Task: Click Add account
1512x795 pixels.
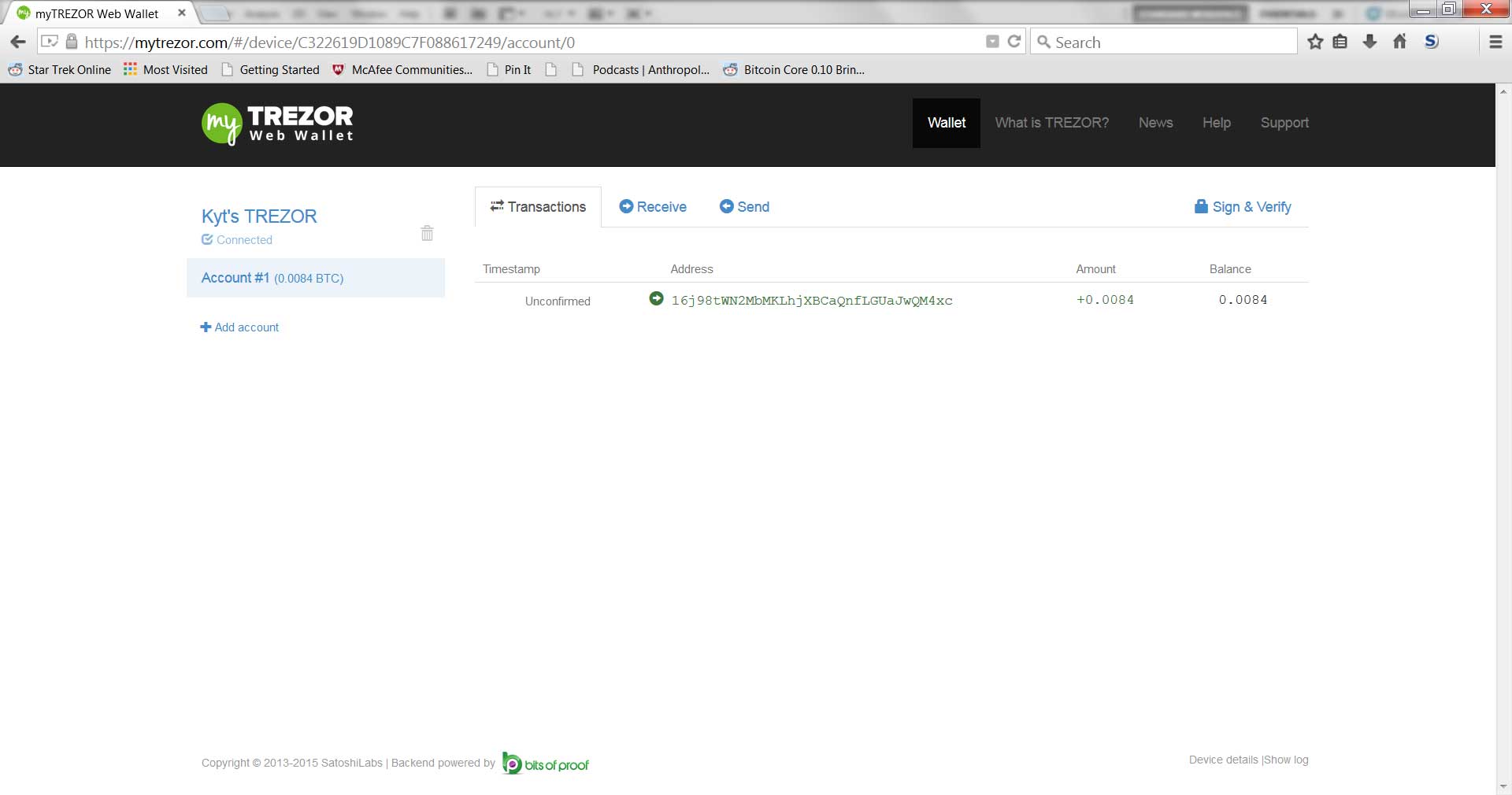Action: click(x=239, y=327)
